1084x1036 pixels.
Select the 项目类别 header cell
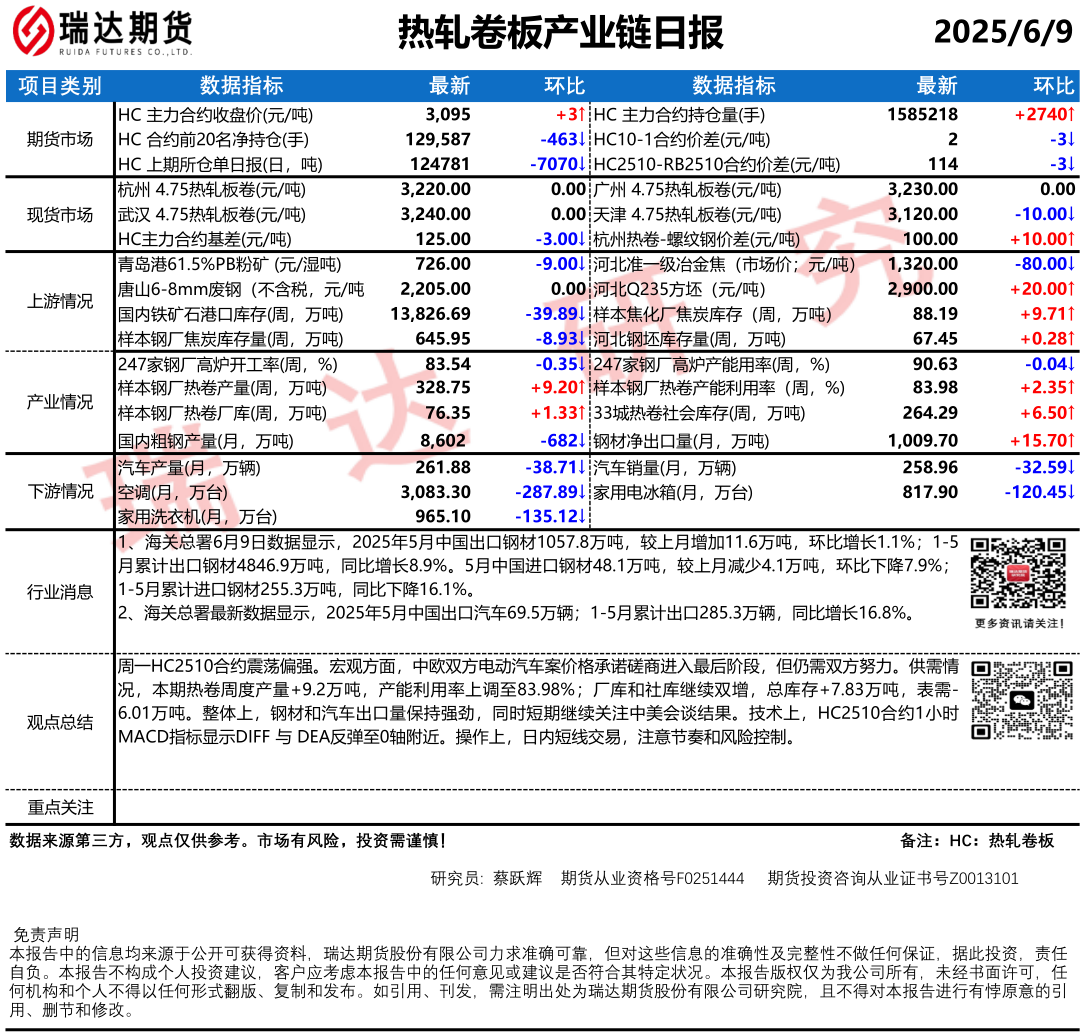point(60,87)
